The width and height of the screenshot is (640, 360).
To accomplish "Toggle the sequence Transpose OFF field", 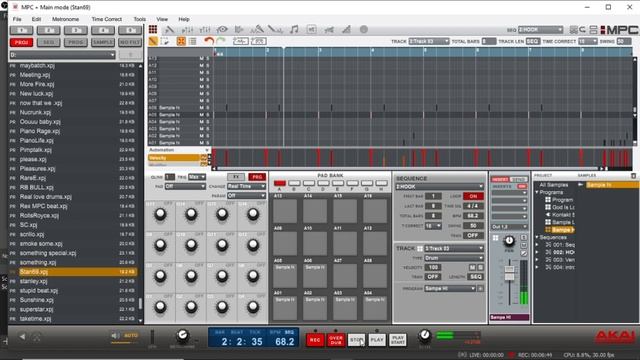I will tap(473, 236).
